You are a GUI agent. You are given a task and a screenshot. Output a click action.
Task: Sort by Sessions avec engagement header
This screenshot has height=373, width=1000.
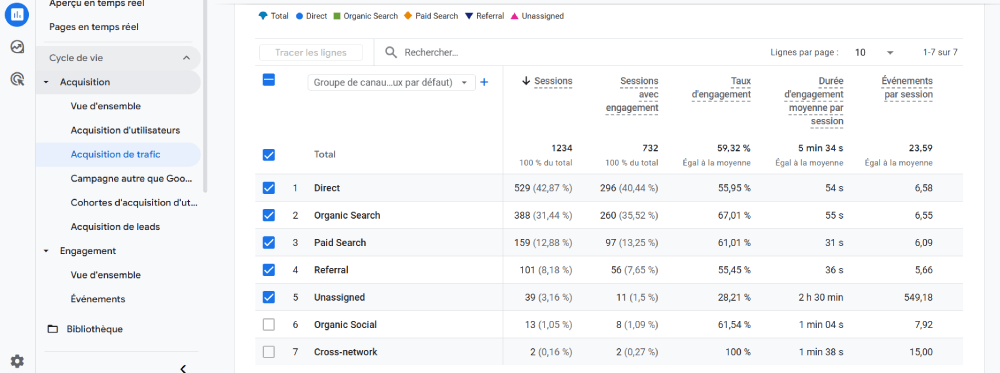pos(632,94)
